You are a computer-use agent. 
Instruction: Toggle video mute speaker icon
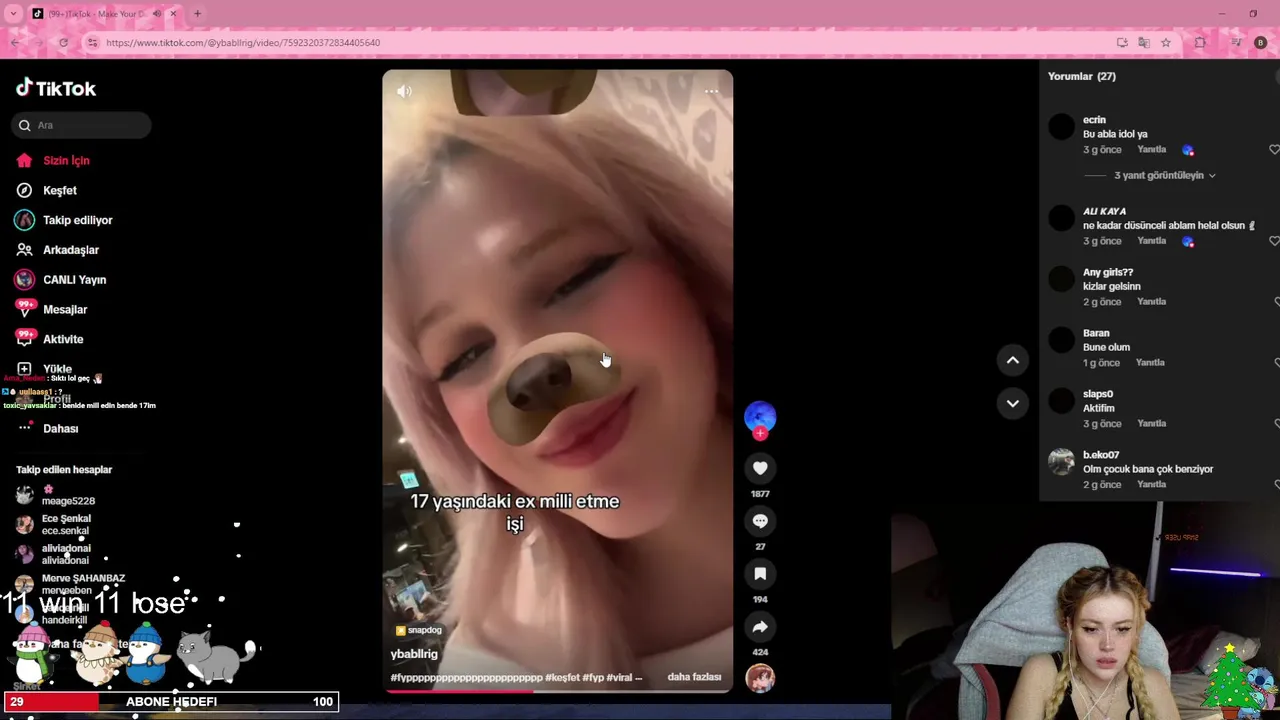coord(404,91)
